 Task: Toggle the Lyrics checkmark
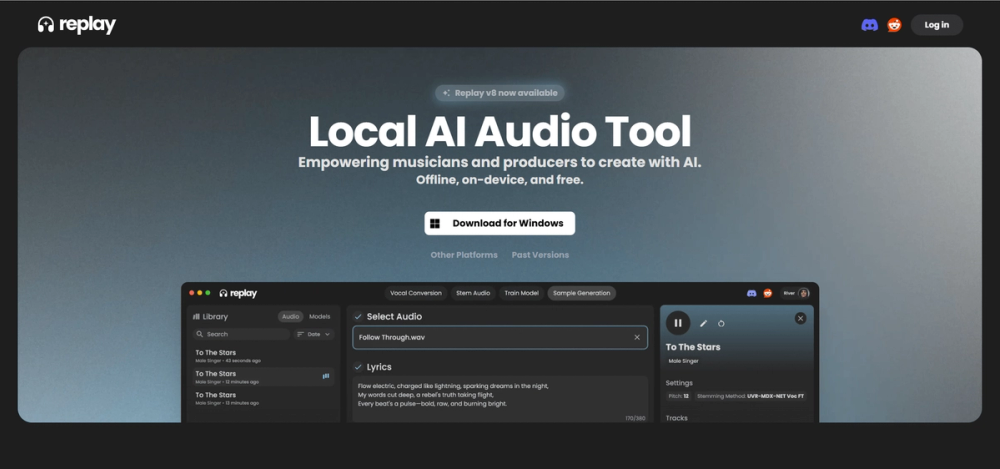[358, 367]
